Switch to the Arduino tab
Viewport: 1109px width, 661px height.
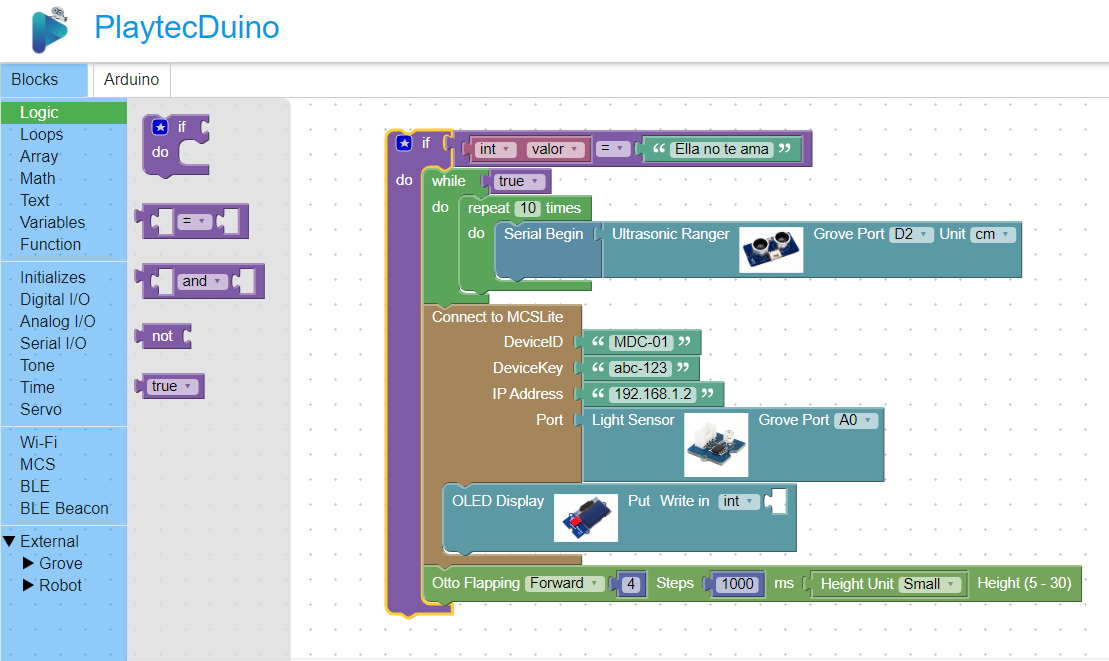click(x=131, y=80)
